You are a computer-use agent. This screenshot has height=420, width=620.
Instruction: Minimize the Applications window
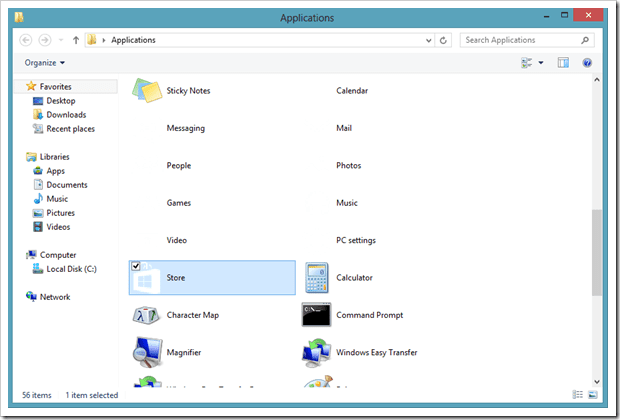pos(546,16)
